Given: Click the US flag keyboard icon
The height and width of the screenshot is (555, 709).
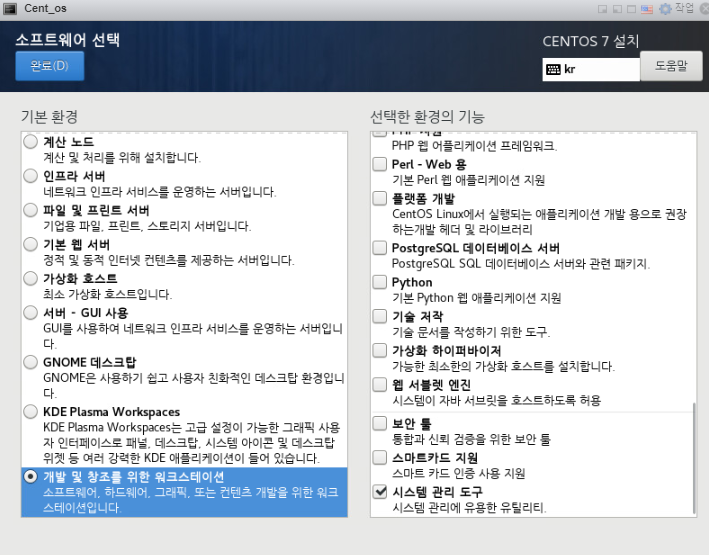Looking at the screenshot, I should tap(647, 9).
